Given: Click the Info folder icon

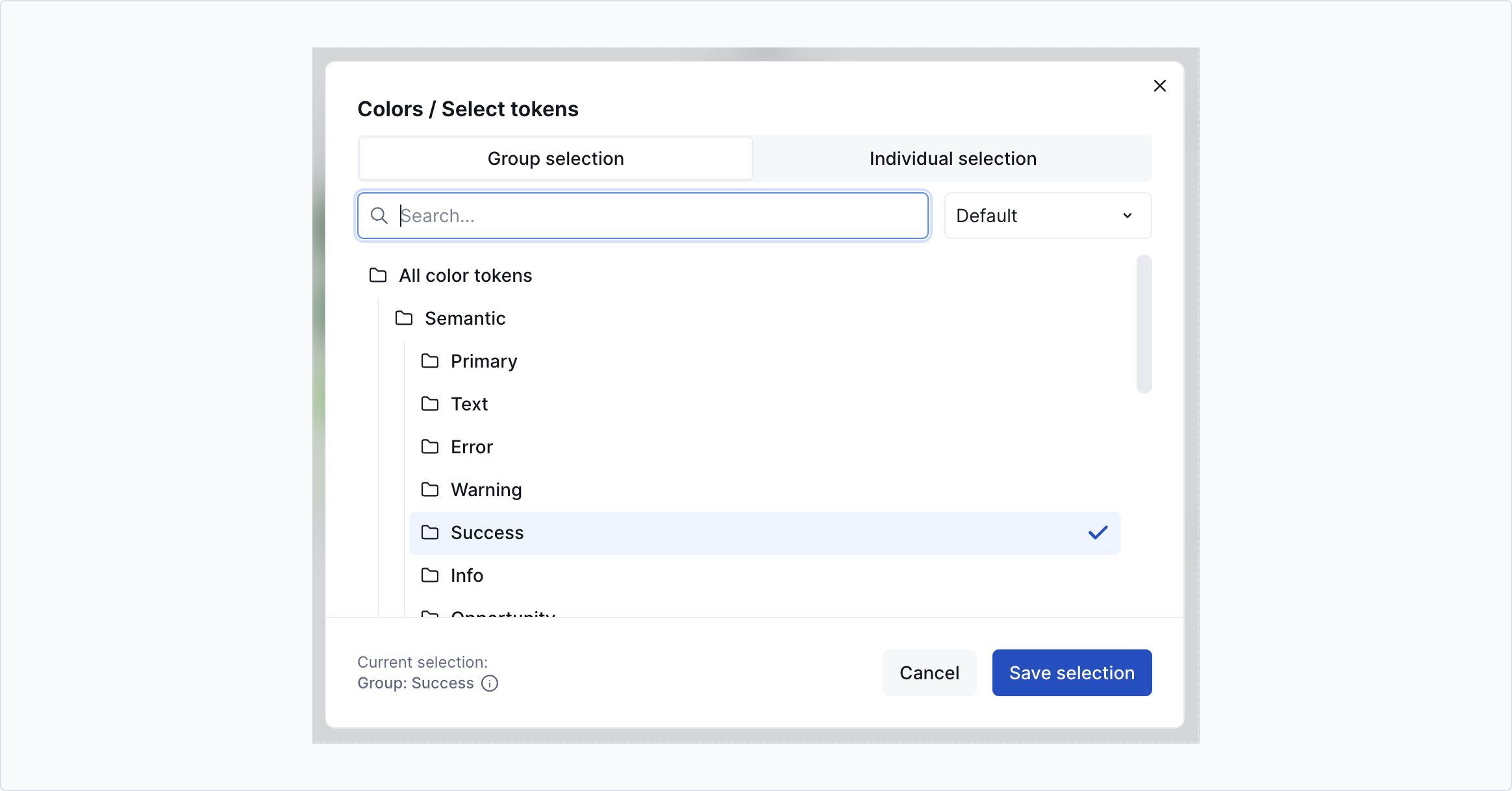Looking at the screenshot, I should coord(430,575).
